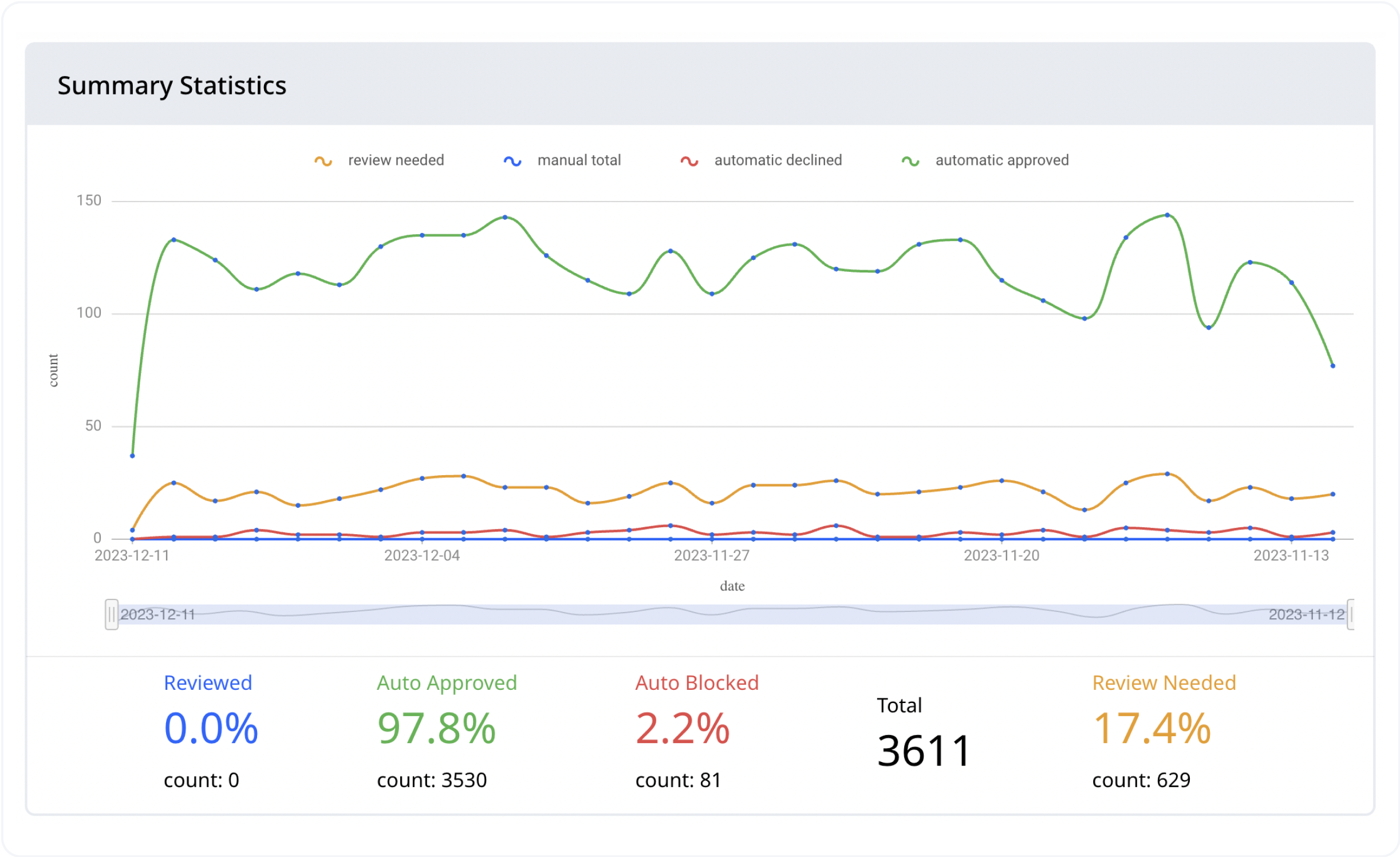This screenshot has width=1400, height=857.
Task: Click the Review Needed label
Action: pos(1164,683)
